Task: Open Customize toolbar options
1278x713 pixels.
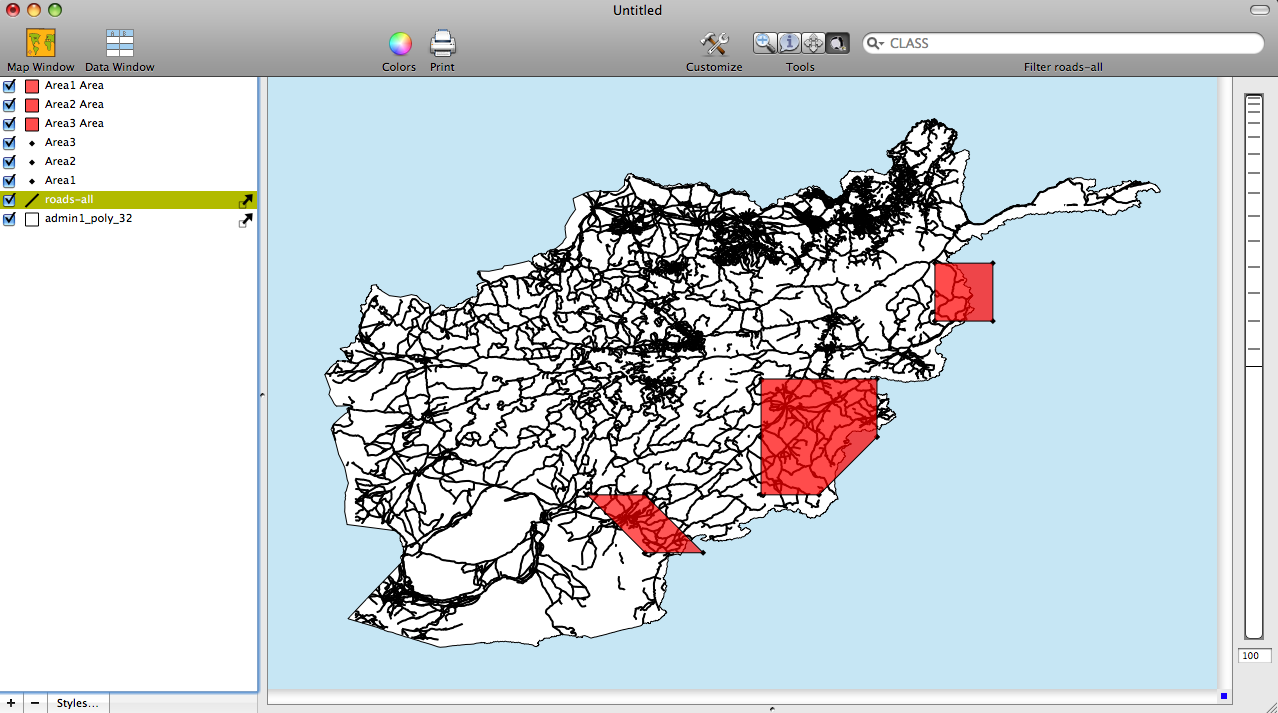Action: pos(714,44)
